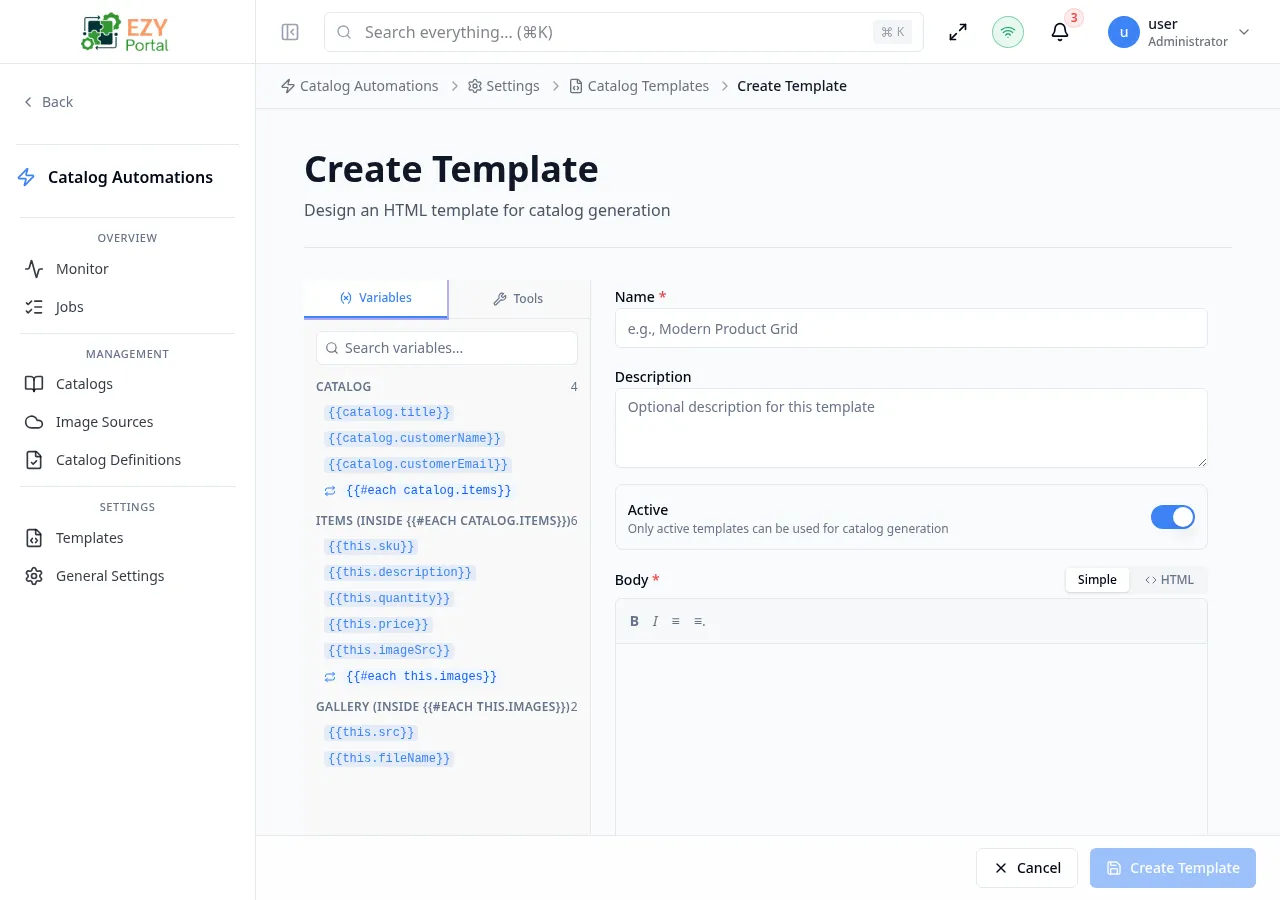1280x900 pixels.
Task: Open Jobs in the sidebar
Action: (127, 307)
